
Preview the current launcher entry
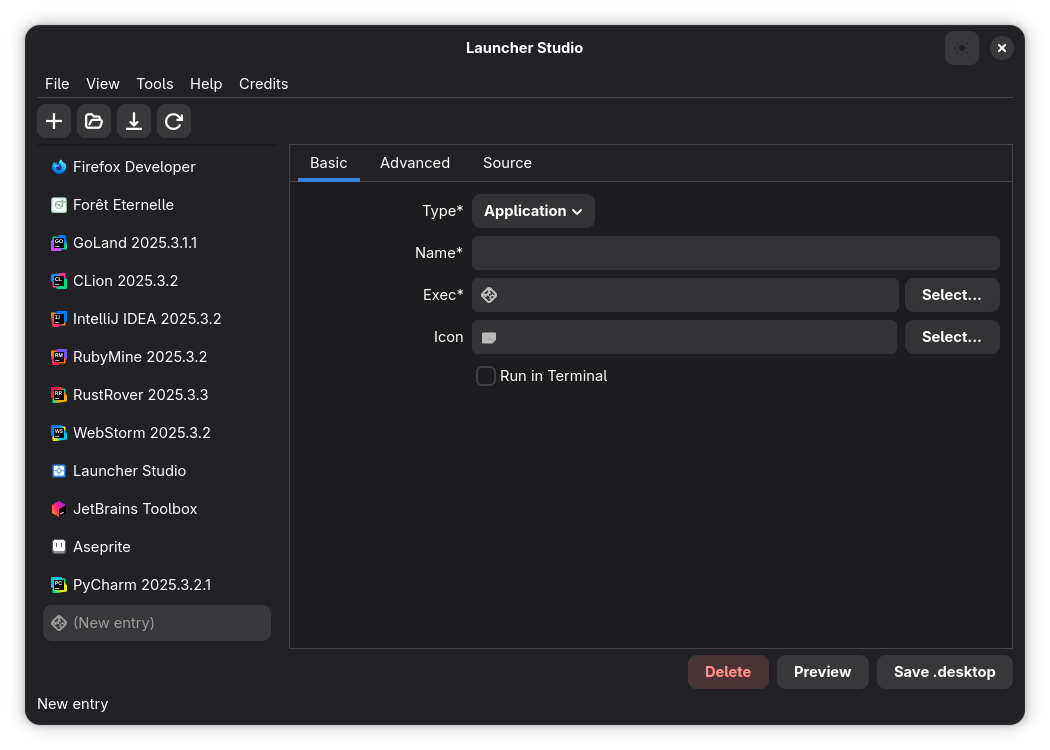(822, 672)
